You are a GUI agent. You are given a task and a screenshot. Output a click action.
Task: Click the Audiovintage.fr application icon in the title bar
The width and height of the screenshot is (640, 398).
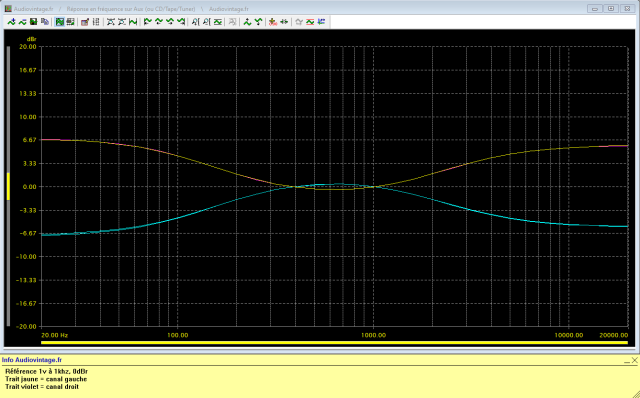tap(8, 9)
